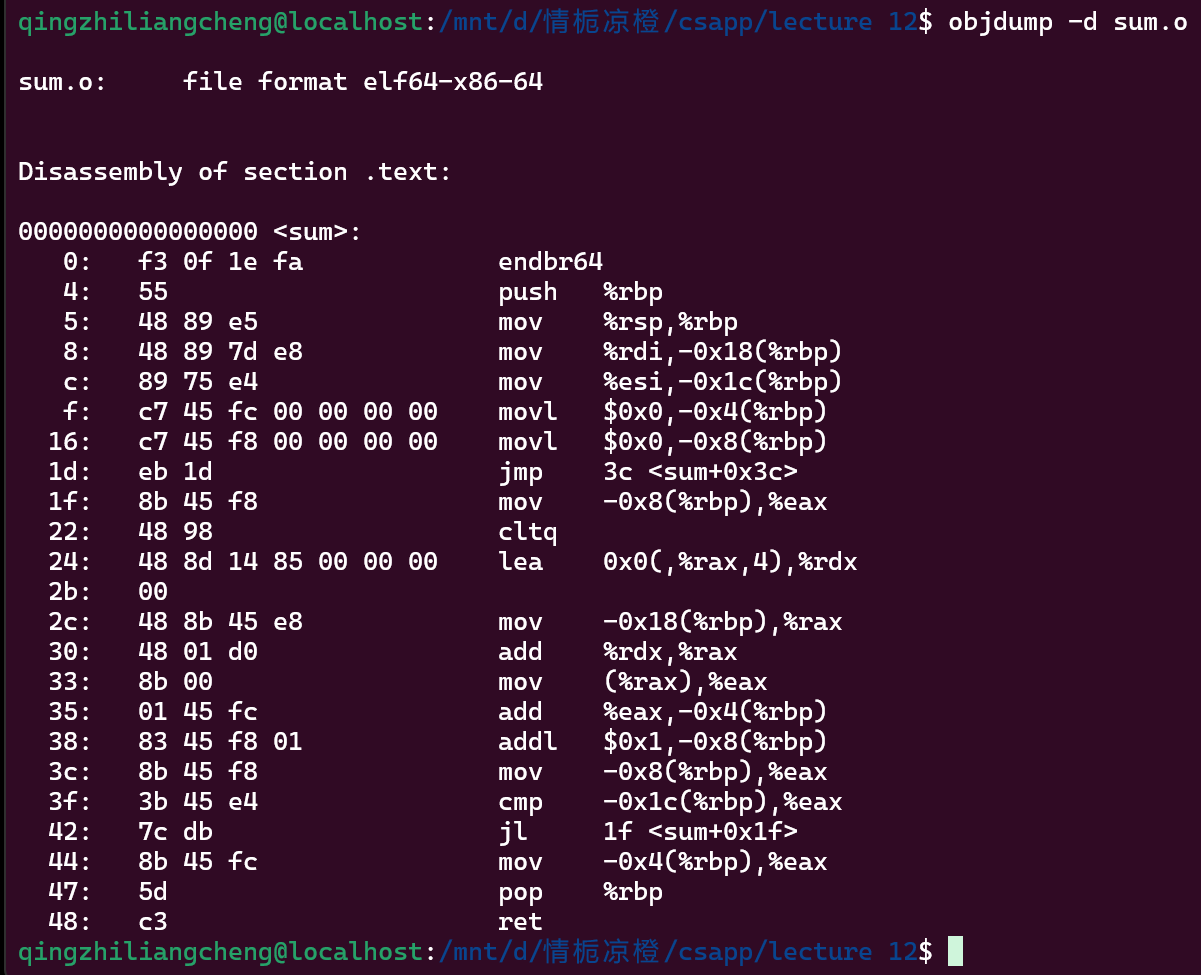Click the 'cltq' instruction
1201x975 pixels.
coord(528,532)
